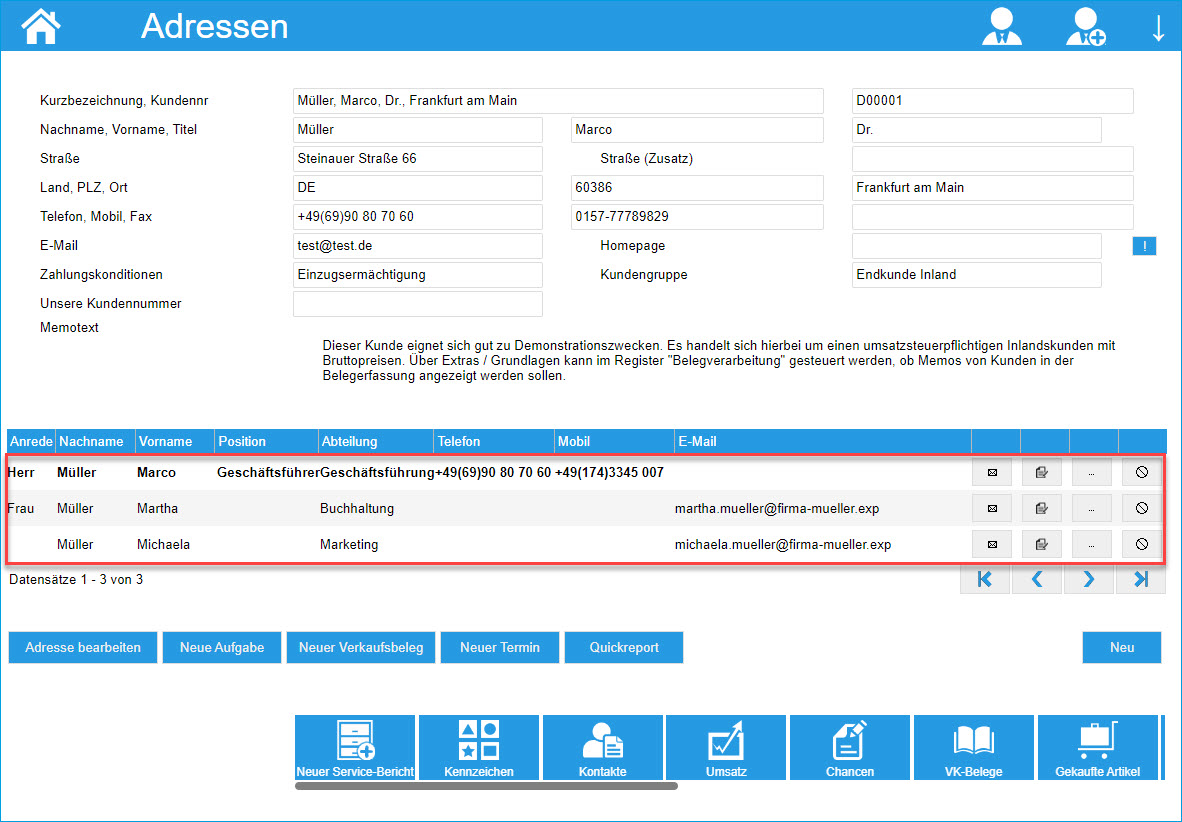Screen dimensions: 1182x822
Task: Open the Quickreport
Action: tap(624, 648)
